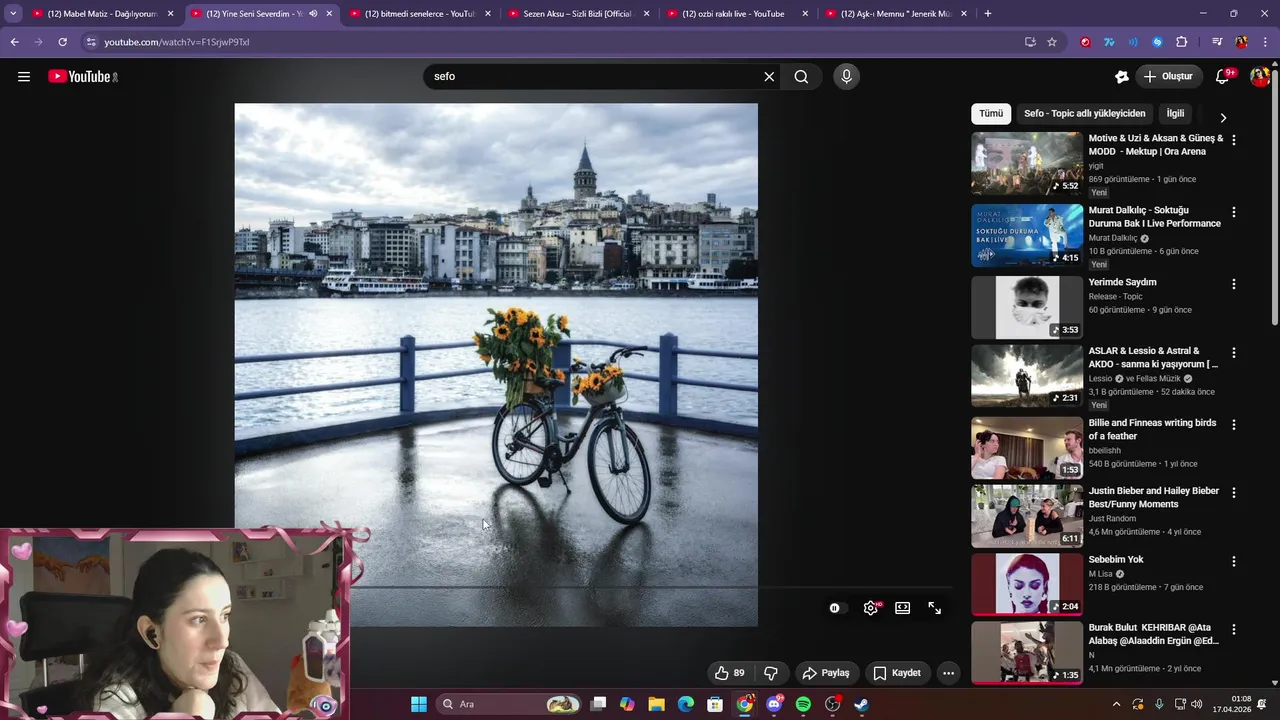Image resolution: width=1280 pixels, height=720 pixels.
Task: Open the YouTube guide hamburger menu
Action: click(24, 76)
